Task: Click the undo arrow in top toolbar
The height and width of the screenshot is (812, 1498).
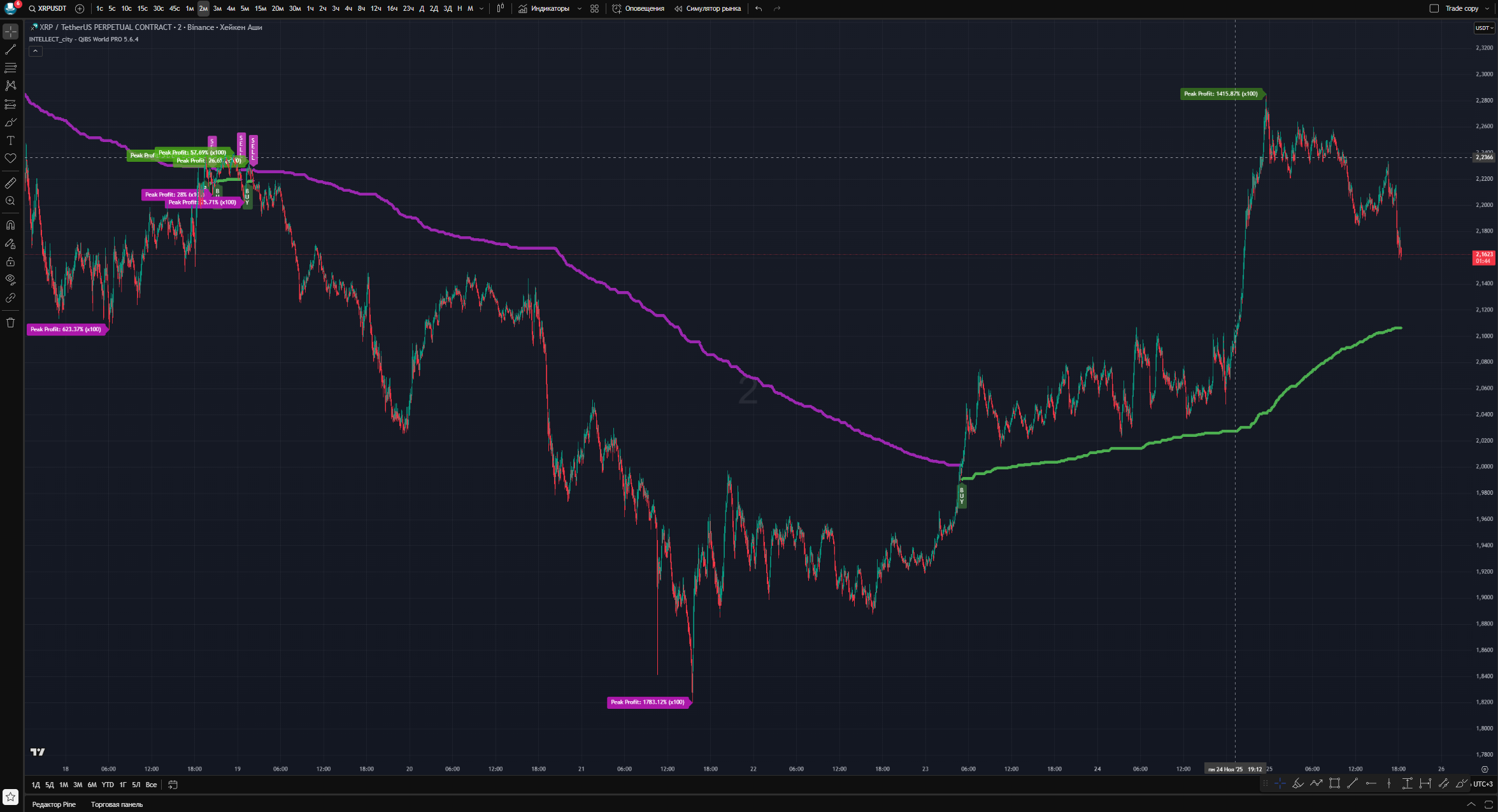Action: coord(759,8)
